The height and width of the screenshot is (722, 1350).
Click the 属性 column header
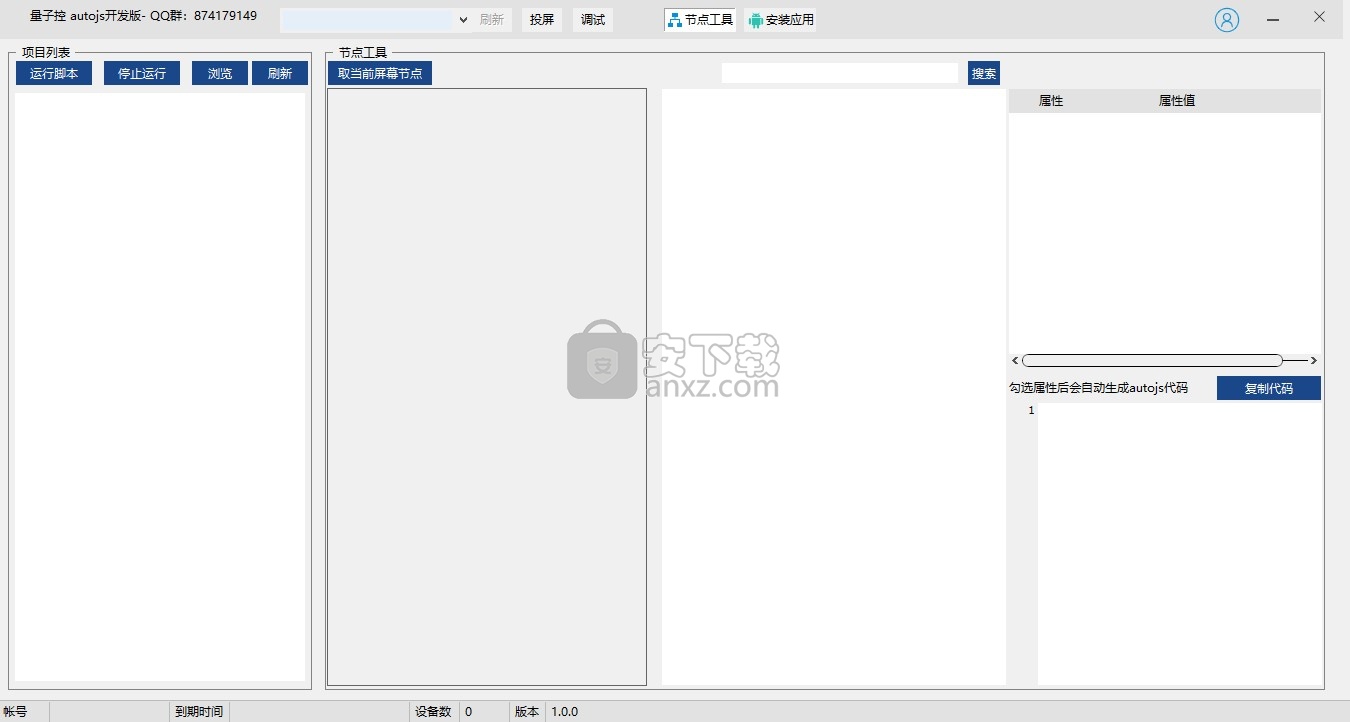[x=1051, y=101]
